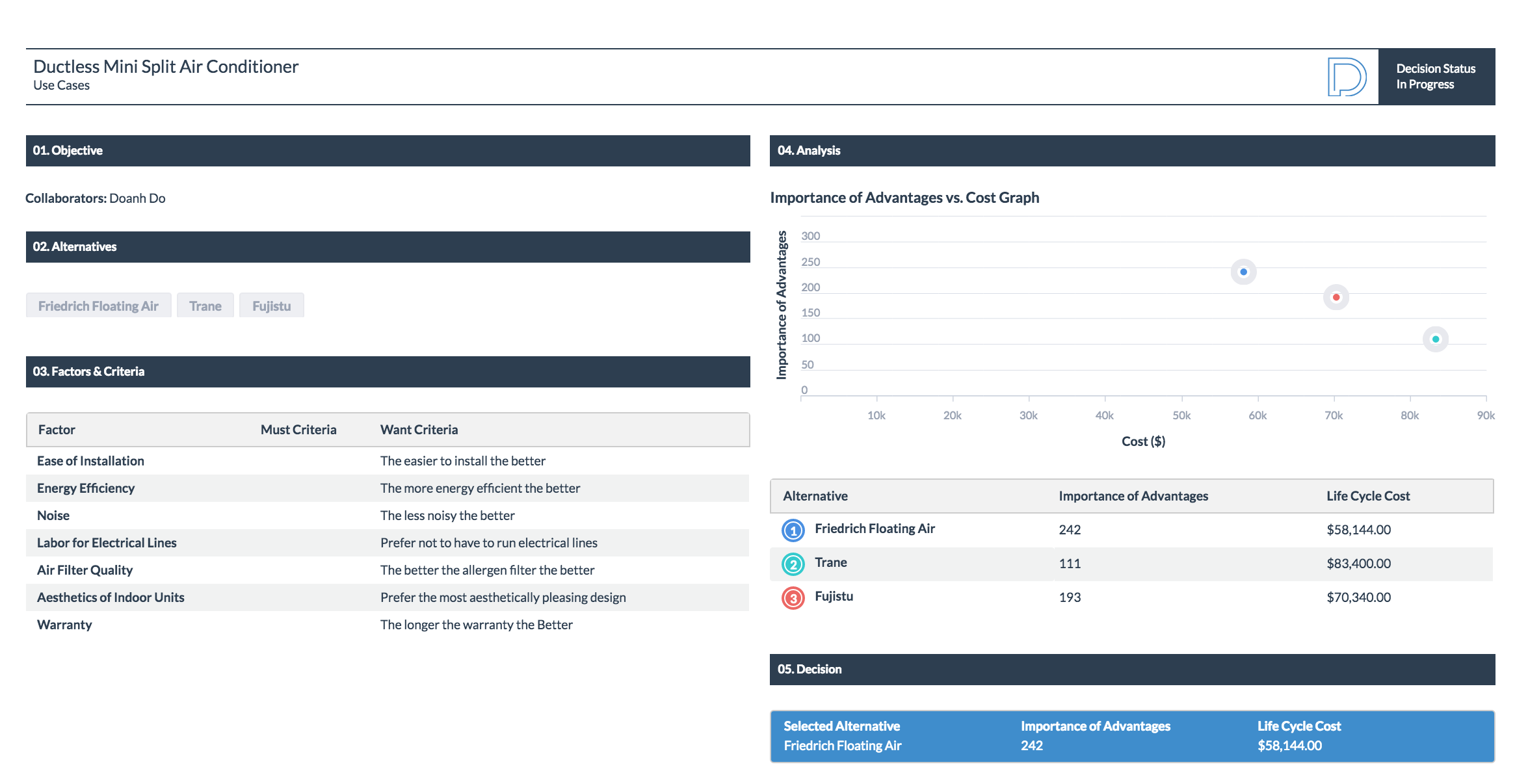1515x784 pixels.
Task: Click the Want Criteria column header
Action: pyautogui.click(x=419, y=430)
